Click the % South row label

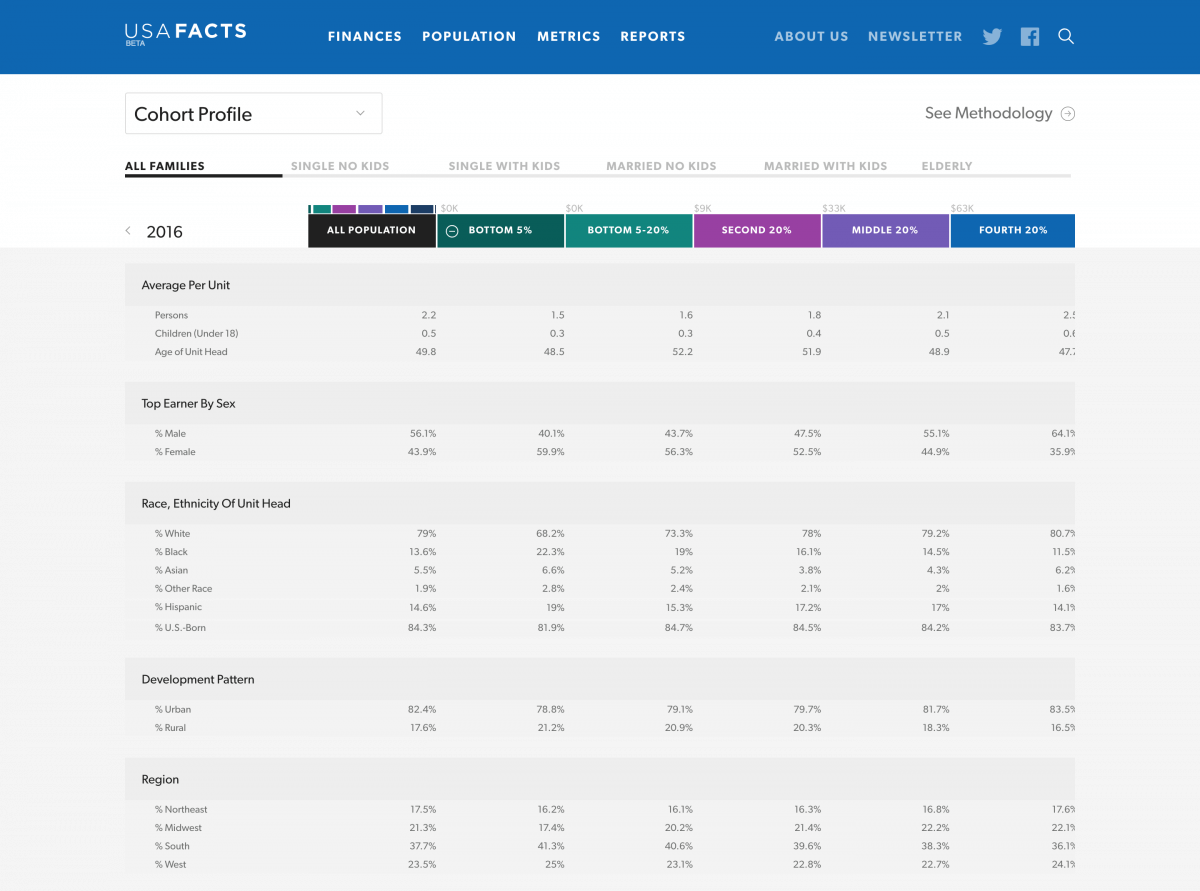coord(172,847)
